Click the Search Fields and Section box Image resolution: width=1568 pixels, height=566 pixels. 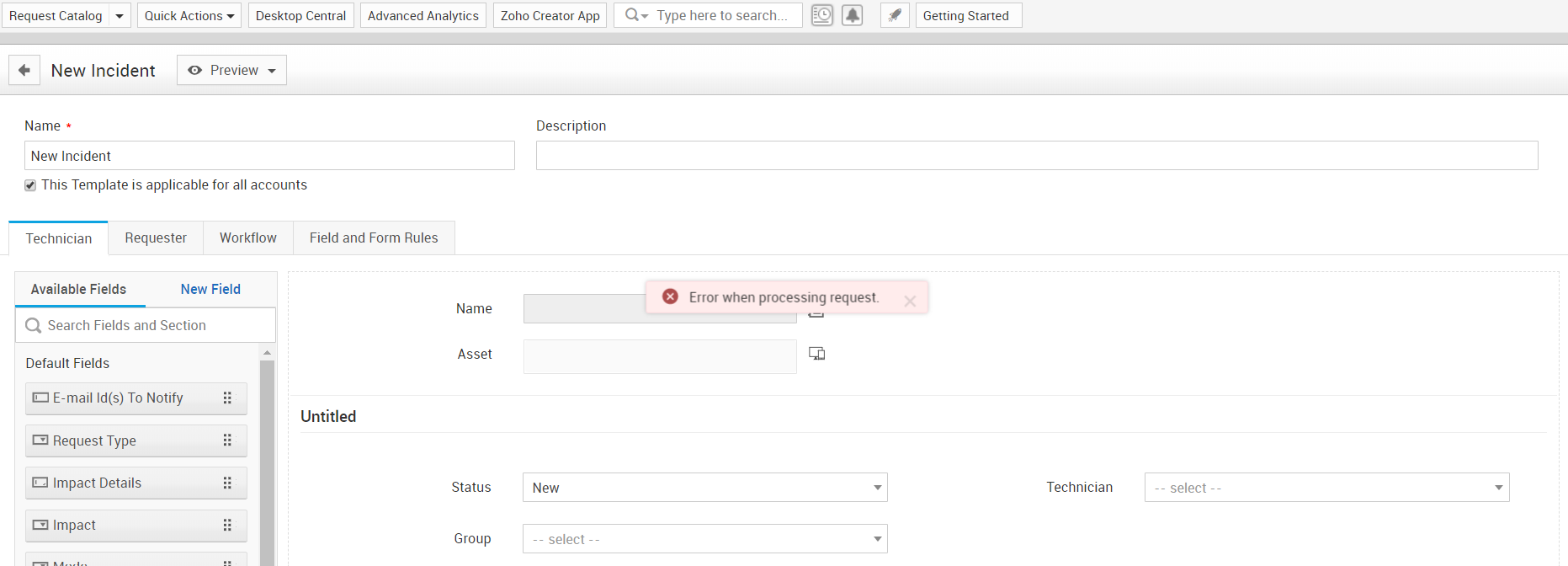pos(151,325)
